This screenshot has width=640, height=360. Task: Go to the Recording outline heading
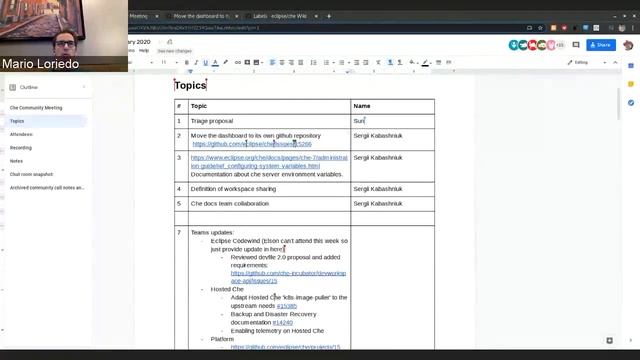(x=21, y=148)
